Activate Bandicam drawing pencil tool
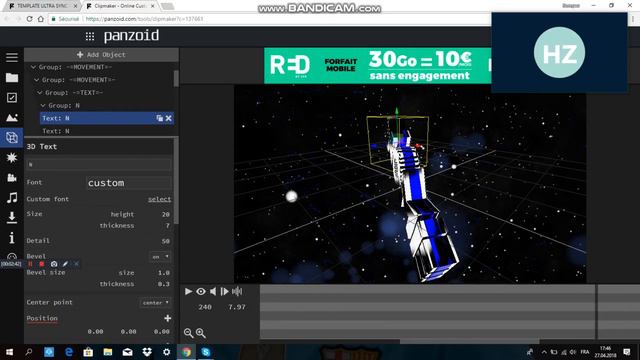The width and height of the screenshot is (640, 360). tap(65, 264)
